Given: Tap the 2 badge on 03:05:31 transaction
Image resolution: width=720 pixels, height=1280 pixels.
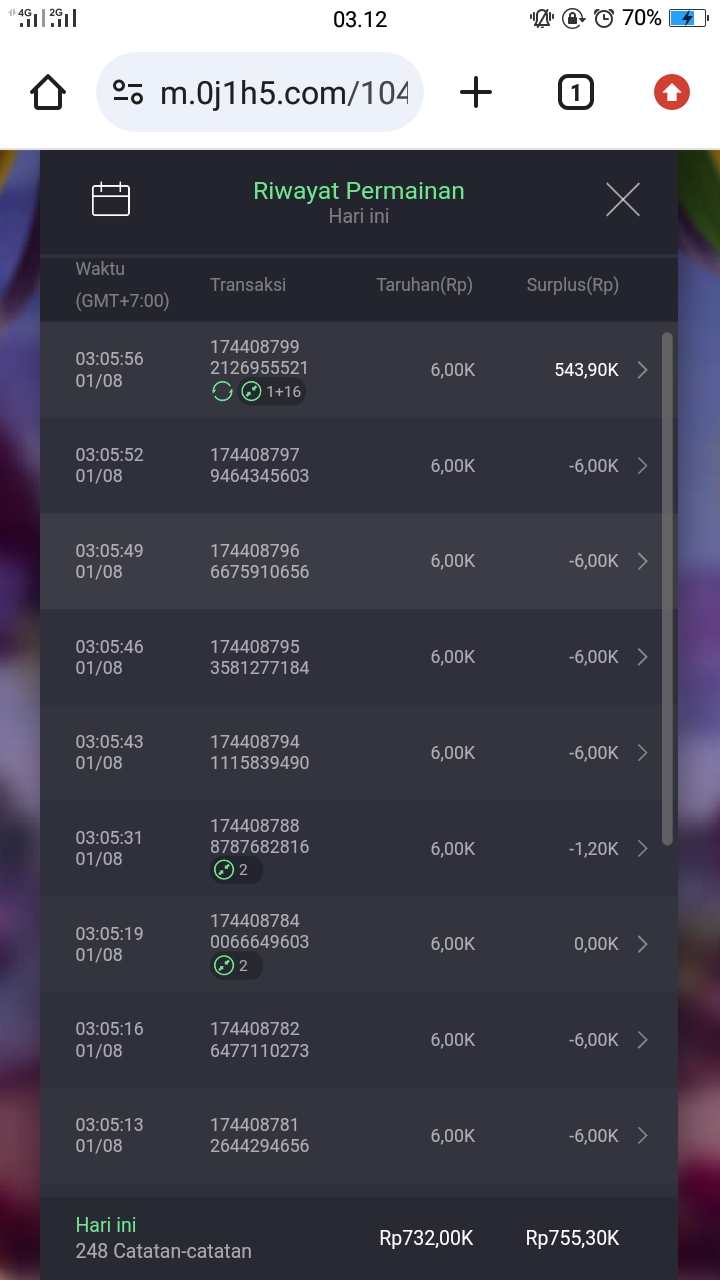Looking at the screenshot, I should click(x=234, y=870).
